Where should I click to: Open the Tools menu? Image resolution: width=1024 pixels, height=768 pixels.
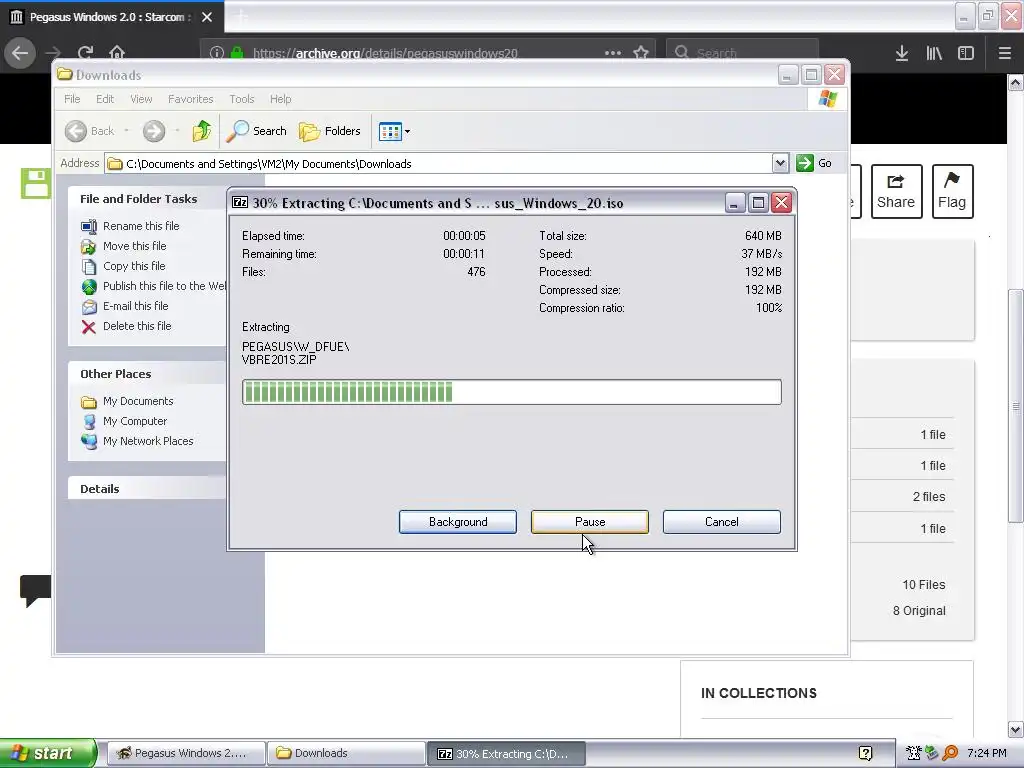click(242, 99)
